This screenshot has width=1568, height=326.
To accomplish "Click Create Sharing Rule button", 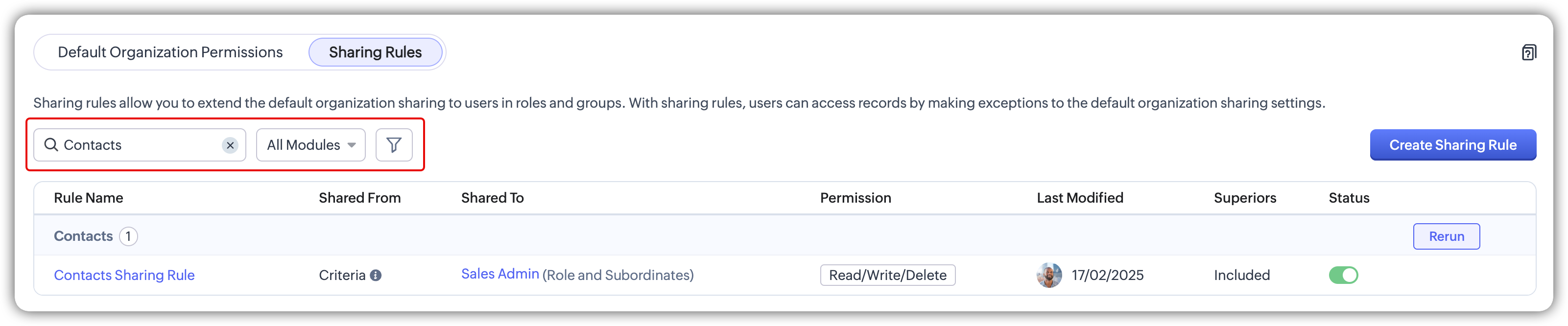I will (1452, 145).
